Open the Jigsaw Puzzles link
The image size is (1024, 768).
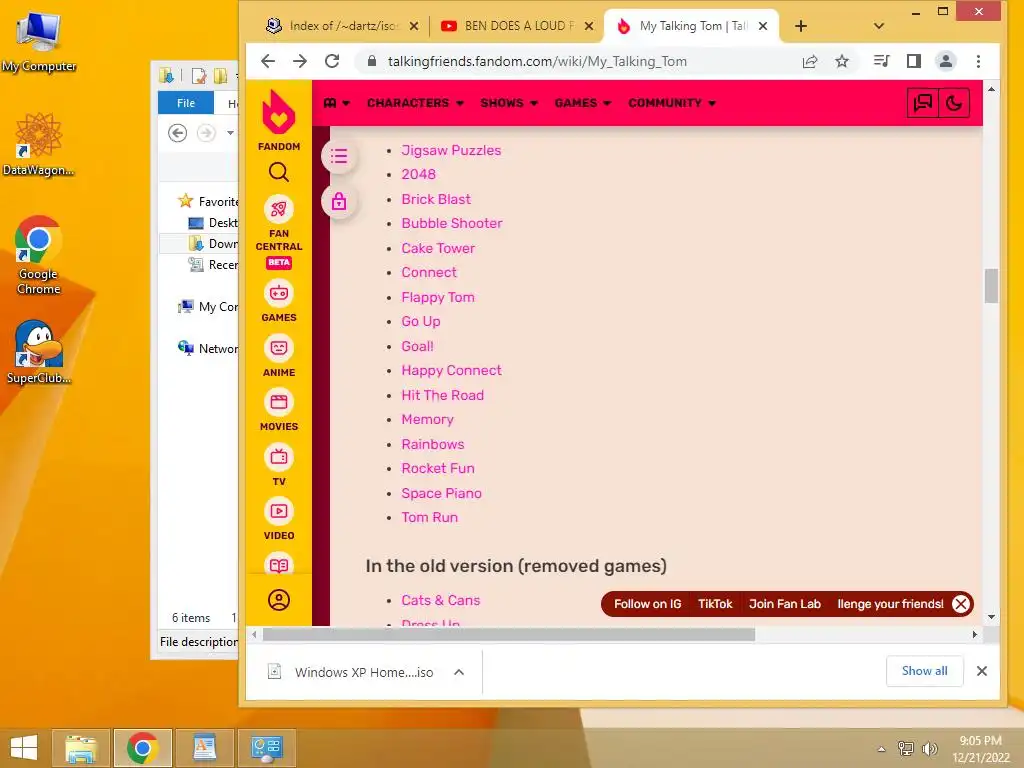click(451, 150)
